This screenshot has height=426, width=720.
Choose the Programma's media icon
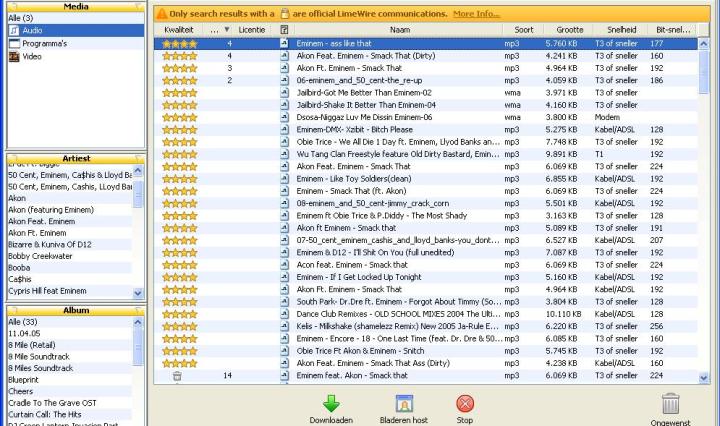(13, 43)
